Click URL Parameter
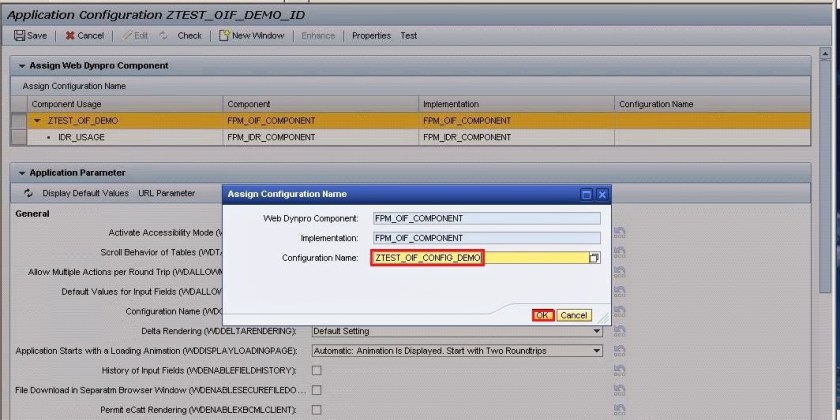 click(167, 193)
